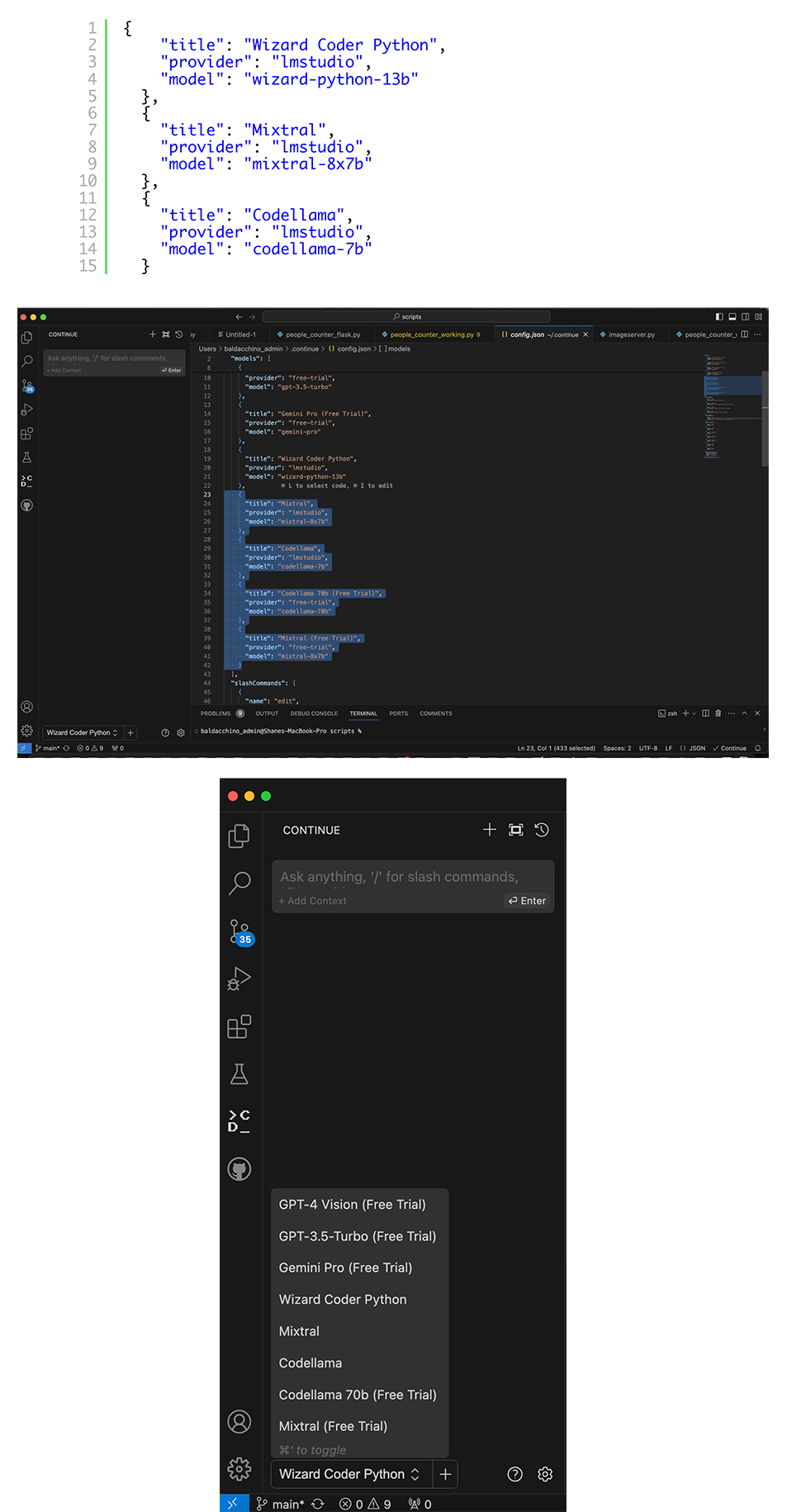The width and height of the screenshot is (787, 1512).
Task: Close the config.json editor tab
Action: [586, 334]
